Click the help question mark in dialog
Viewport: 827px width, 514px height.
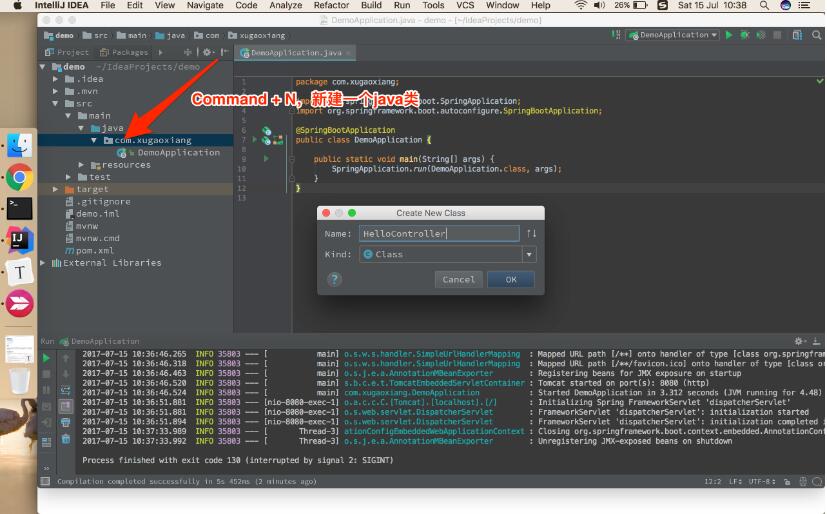pyautogui.click(x=334, y=279)
